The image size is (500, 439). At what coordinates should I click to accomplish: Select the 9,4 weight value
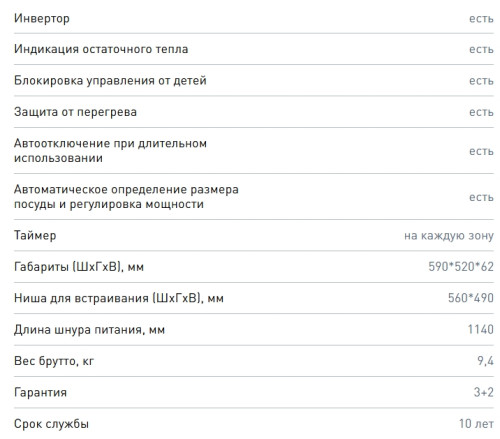485,361
